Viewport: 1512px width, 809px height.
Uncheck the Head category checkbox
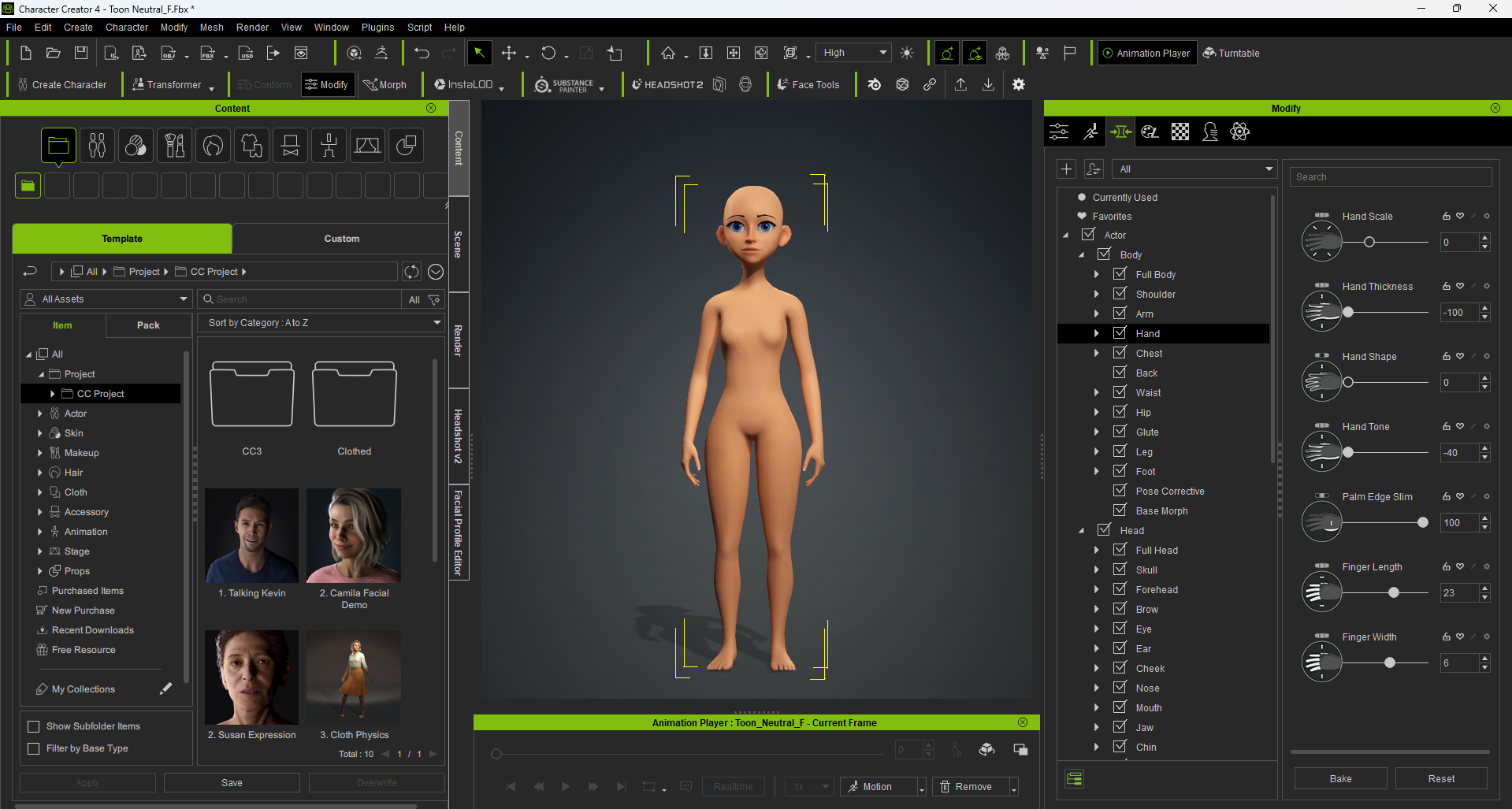[x=1104, y=530]
